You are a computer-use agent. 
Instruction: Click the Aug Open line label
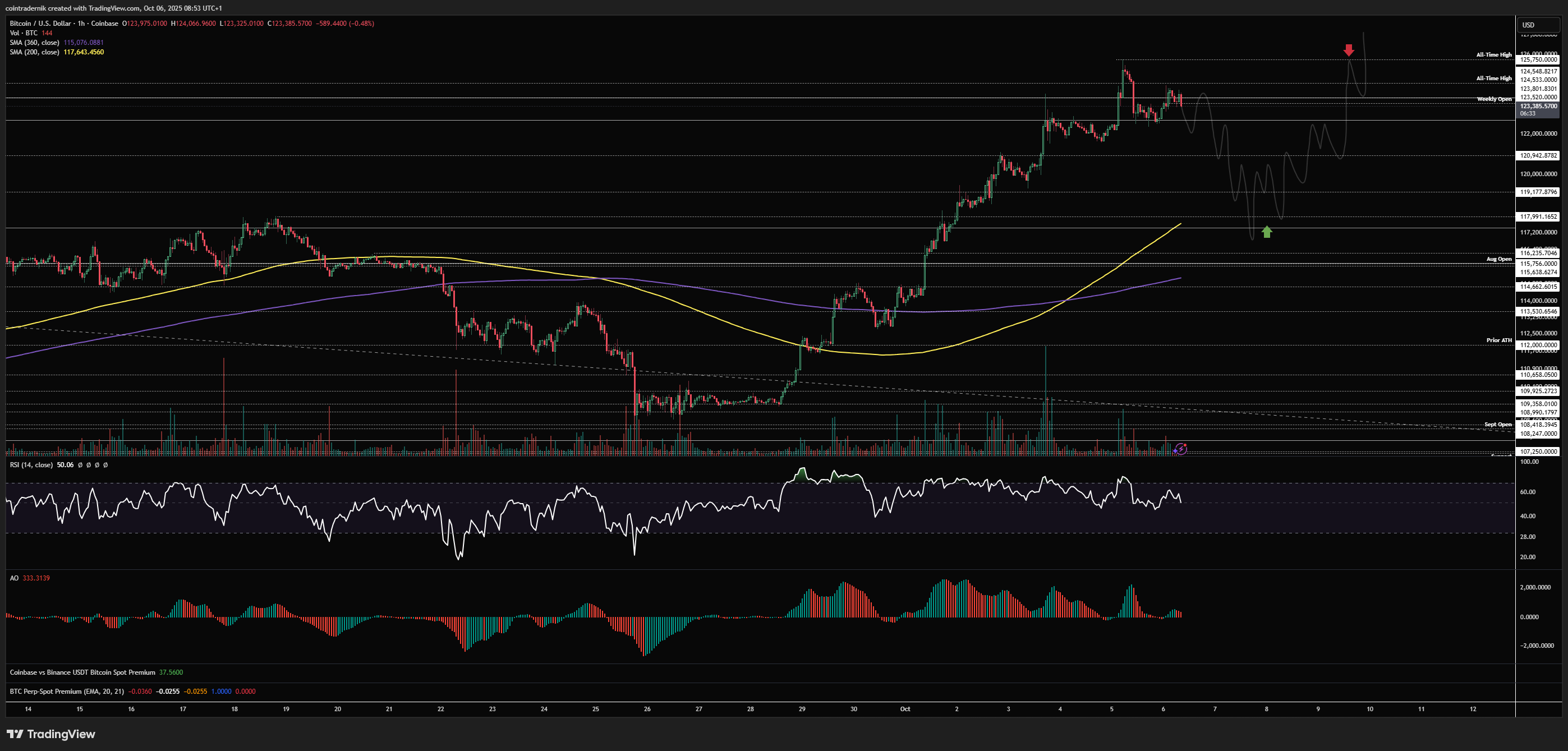(1498, 259)
